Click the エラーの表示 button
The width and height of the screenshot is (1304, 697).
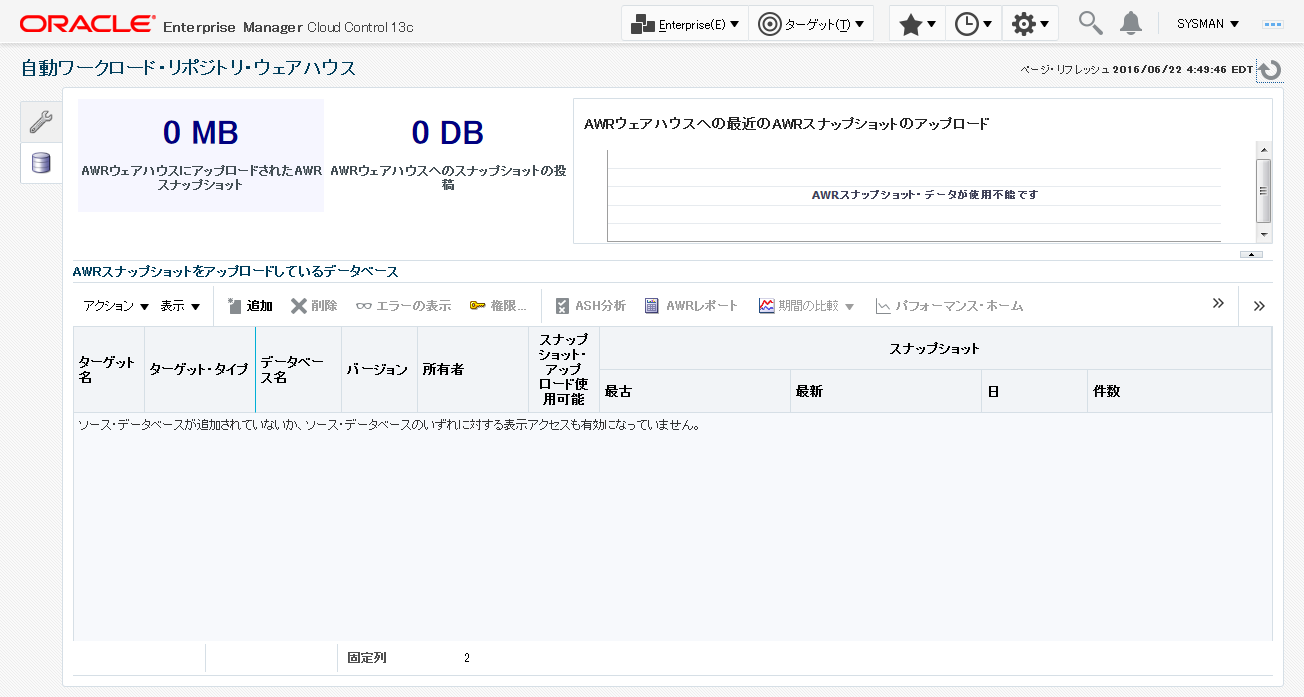(403, 306)
